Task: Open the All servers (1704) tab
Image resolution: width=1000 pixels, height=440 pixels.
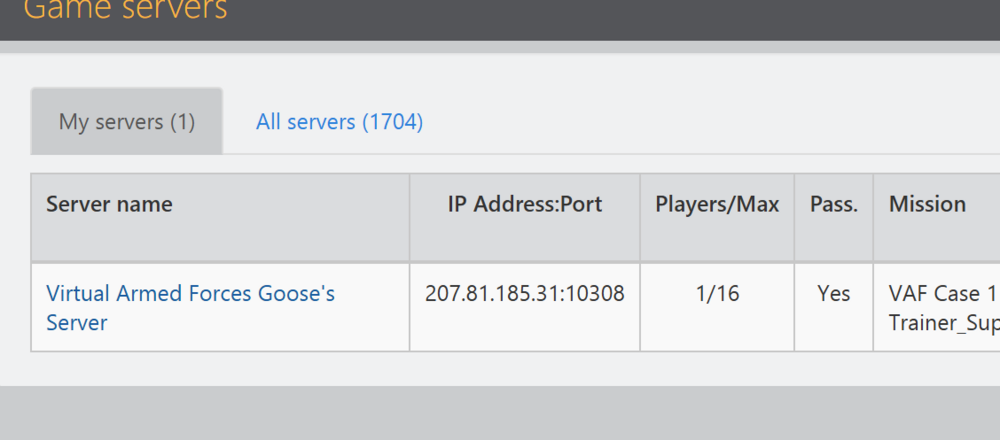Action: click(x=339, y=122)
